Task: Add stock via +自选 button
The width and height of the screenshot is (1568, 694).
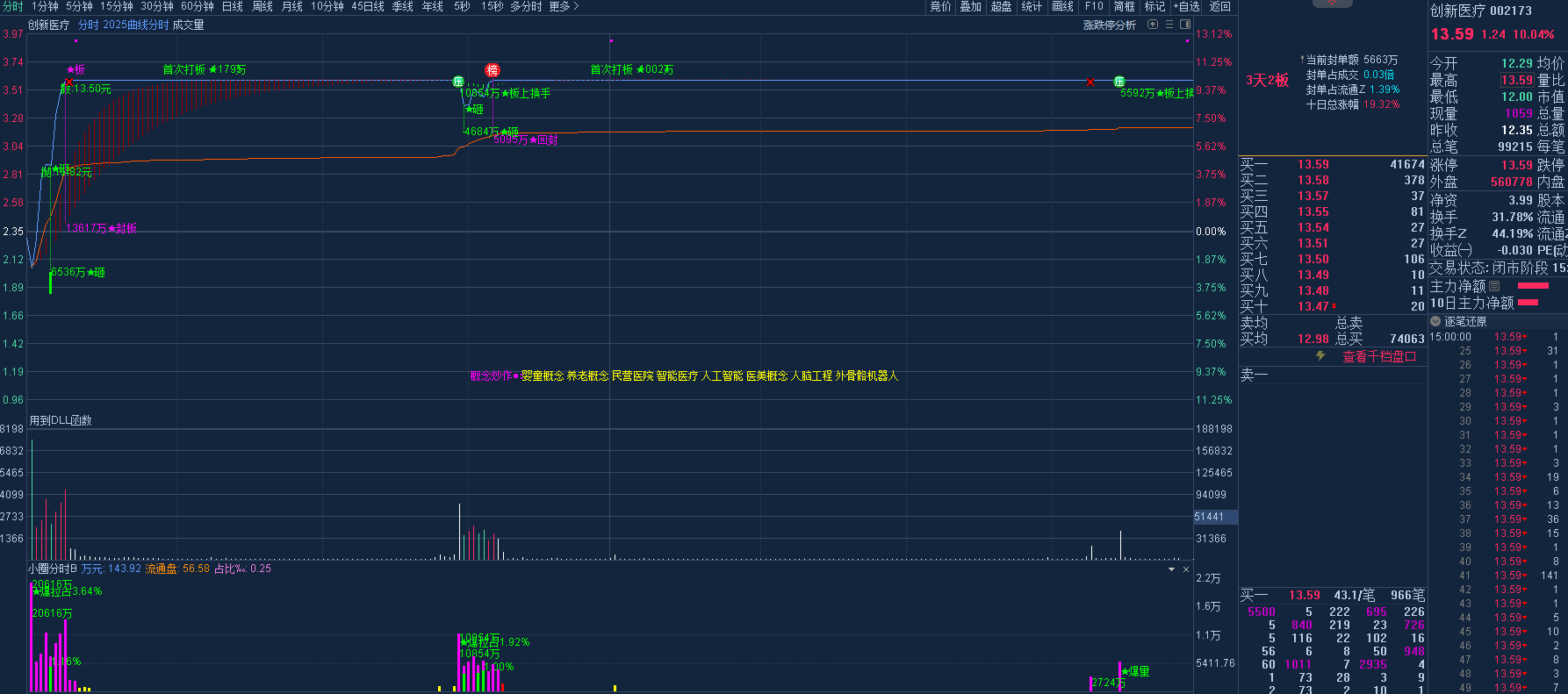Action: point(1186,6)
